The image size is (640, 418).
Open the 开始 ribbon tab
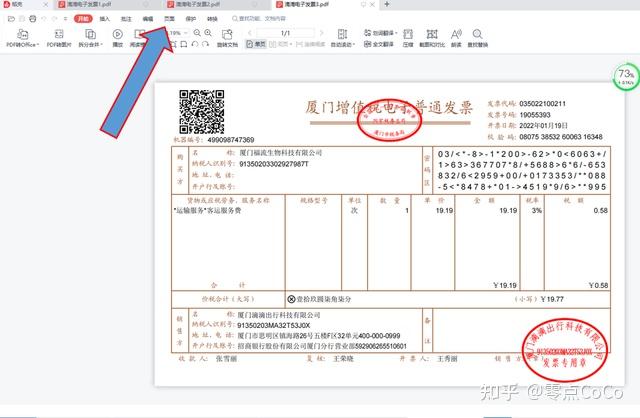[x=83, y=19]
